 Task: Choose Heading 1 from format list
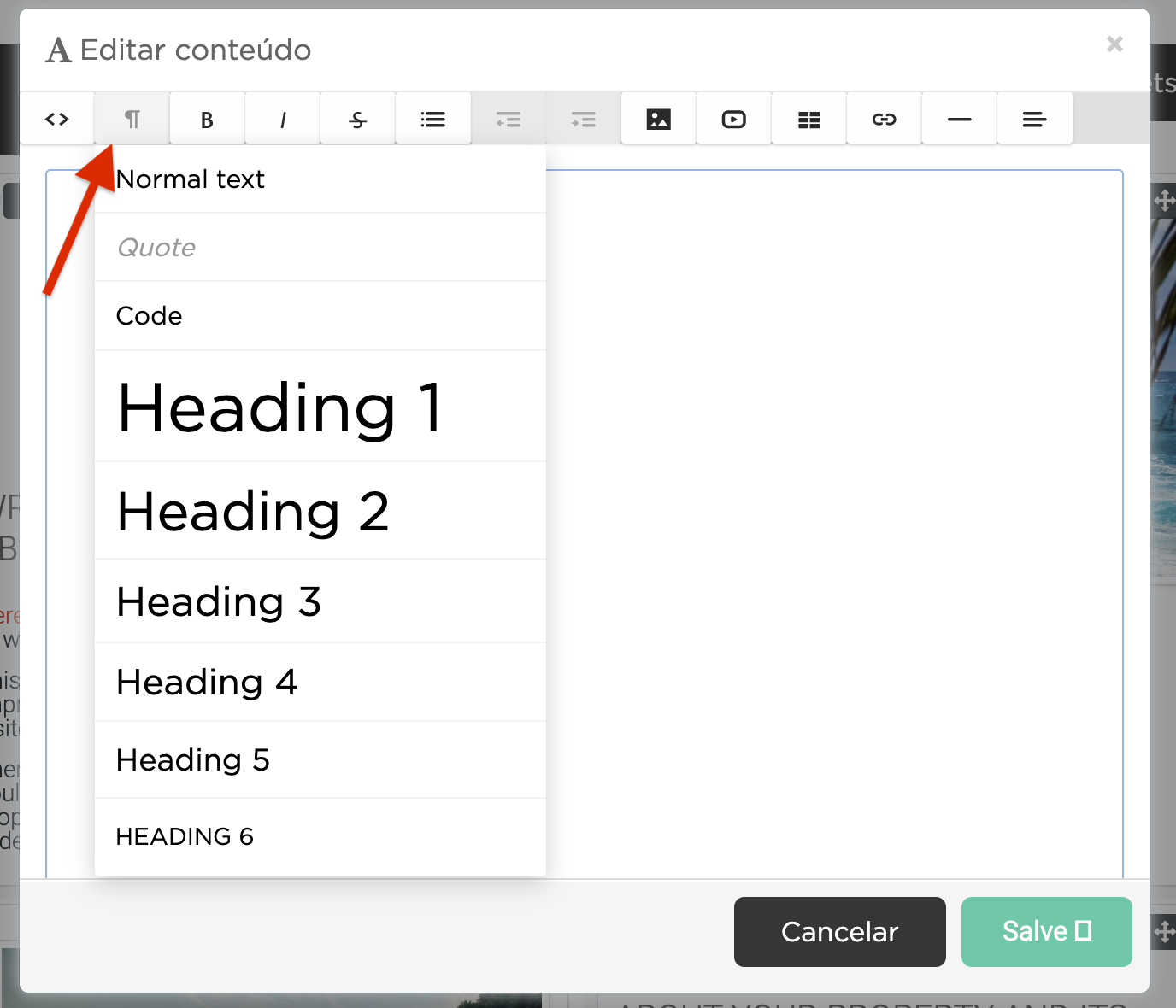(x=280, y=407)
